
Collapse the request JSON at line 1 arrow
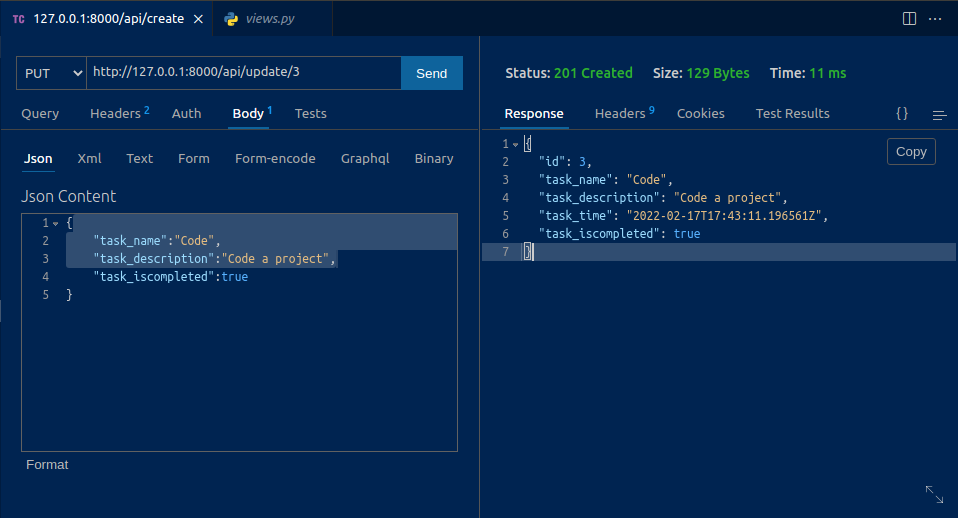click(55, 223)
